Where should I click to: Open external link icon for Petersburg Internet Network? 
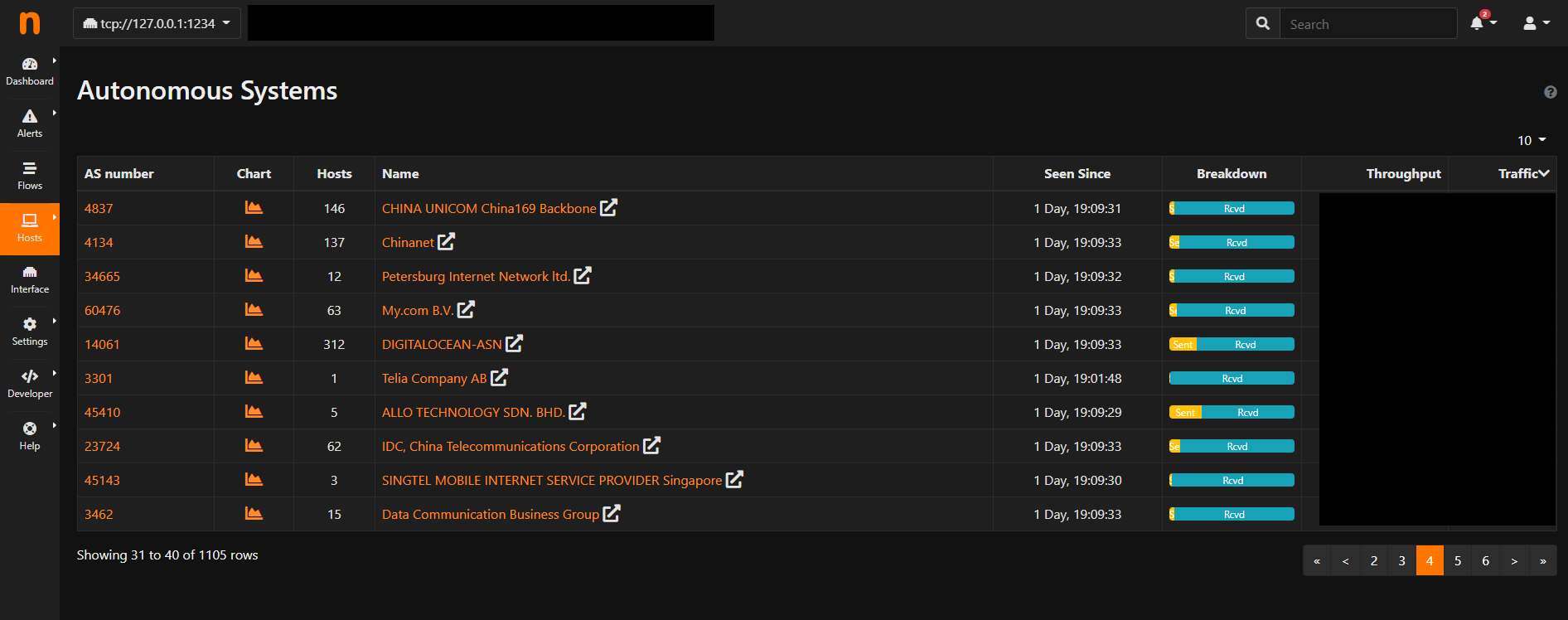point(583,275)
